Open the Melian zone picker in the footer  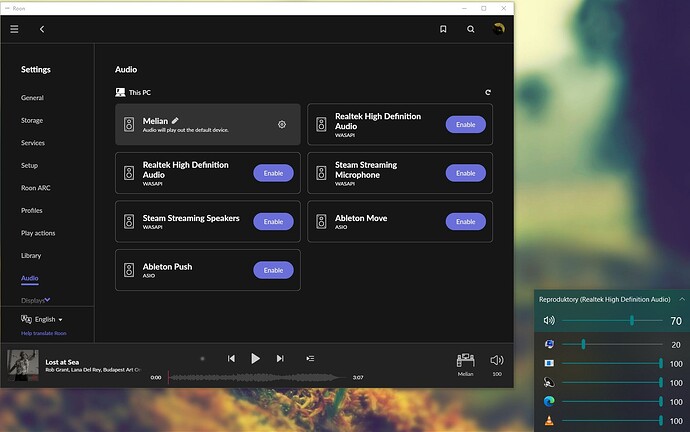[x=466, y=364]
